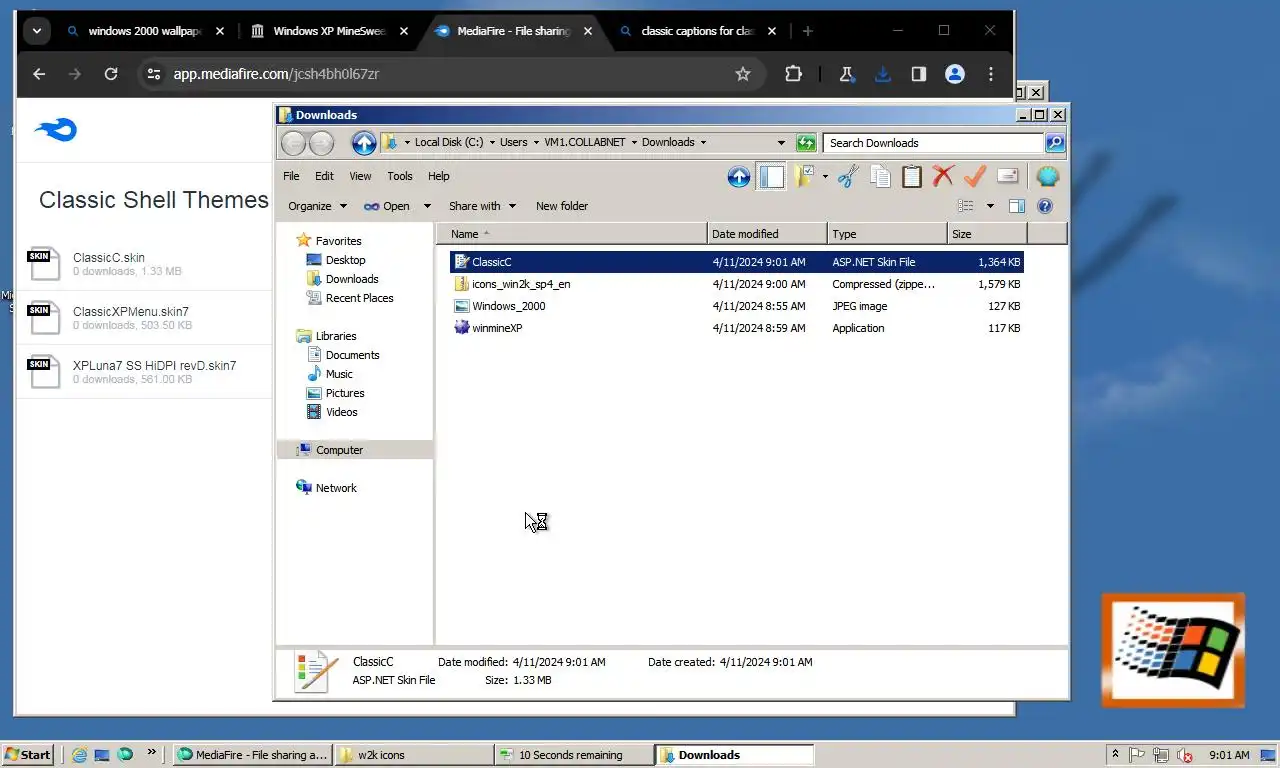
Task: Expand the Downloads breadcrumb arrow
Action: 703,143
